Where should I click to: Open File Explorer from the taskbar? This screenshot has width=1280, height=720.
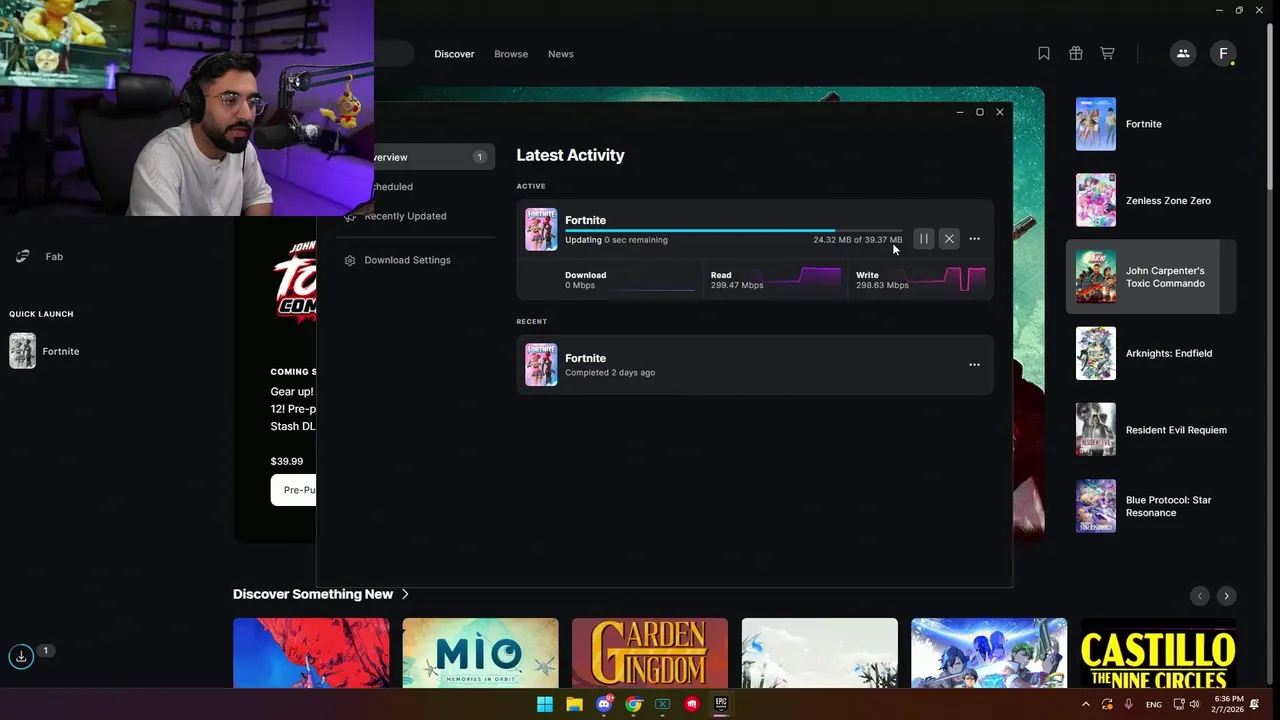[x=574, y=705]
